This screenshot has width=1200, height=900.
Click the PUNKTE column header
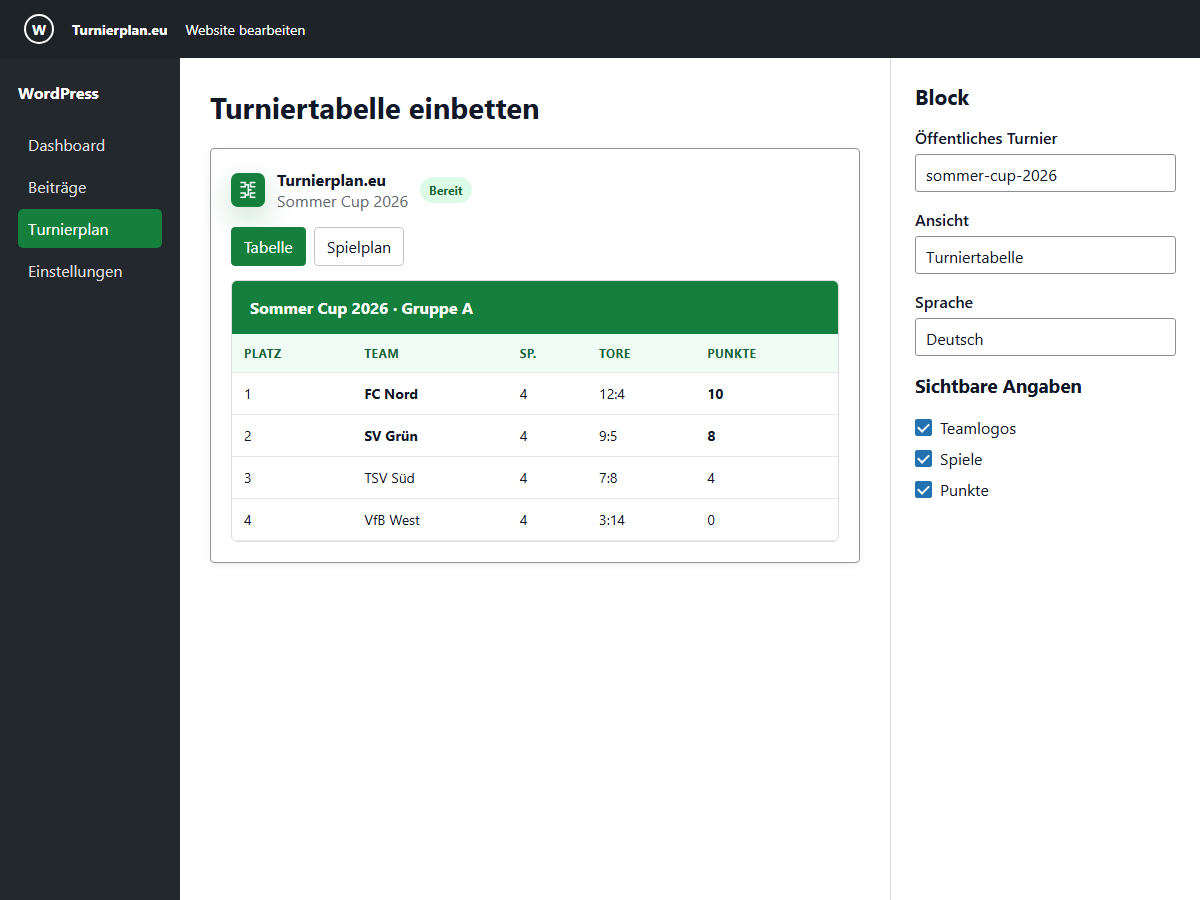tap(732, 354)
